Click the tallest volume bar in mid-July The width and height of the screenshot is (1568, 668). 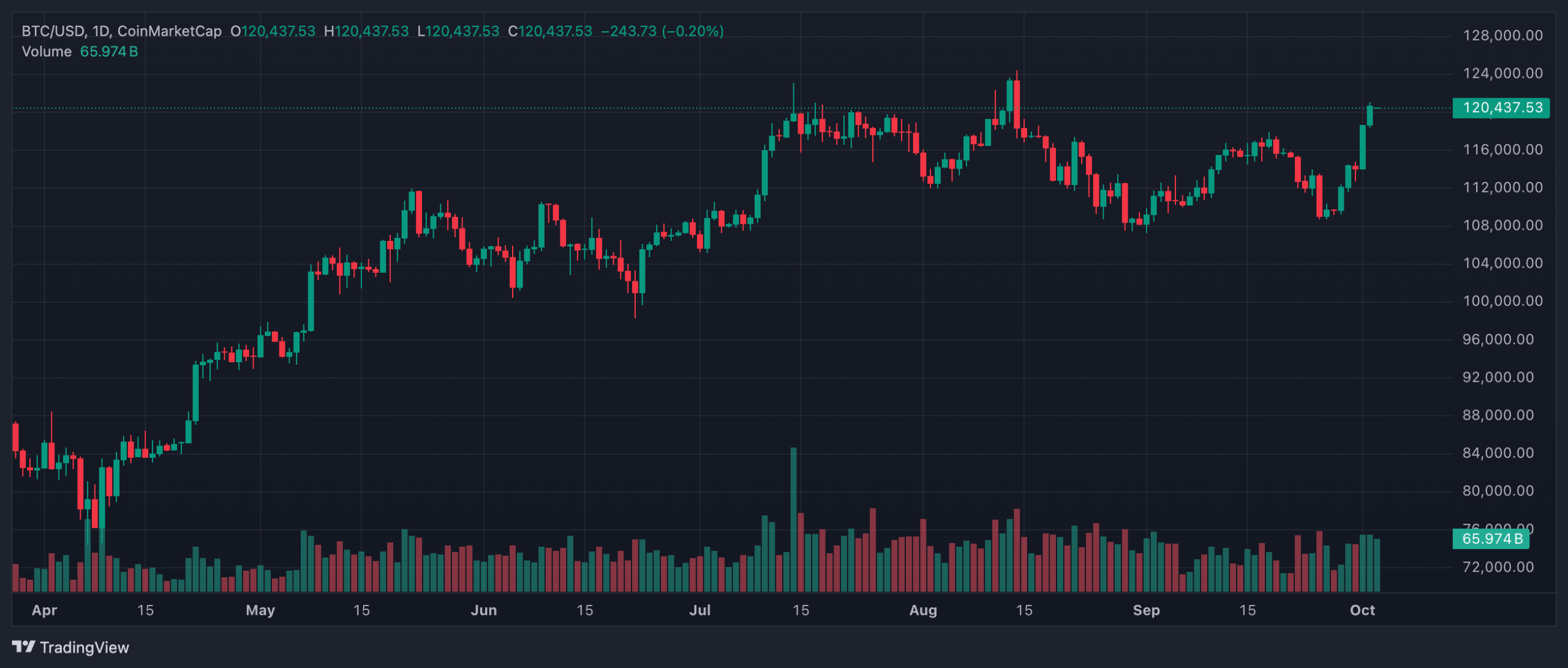tap(794, 521)
